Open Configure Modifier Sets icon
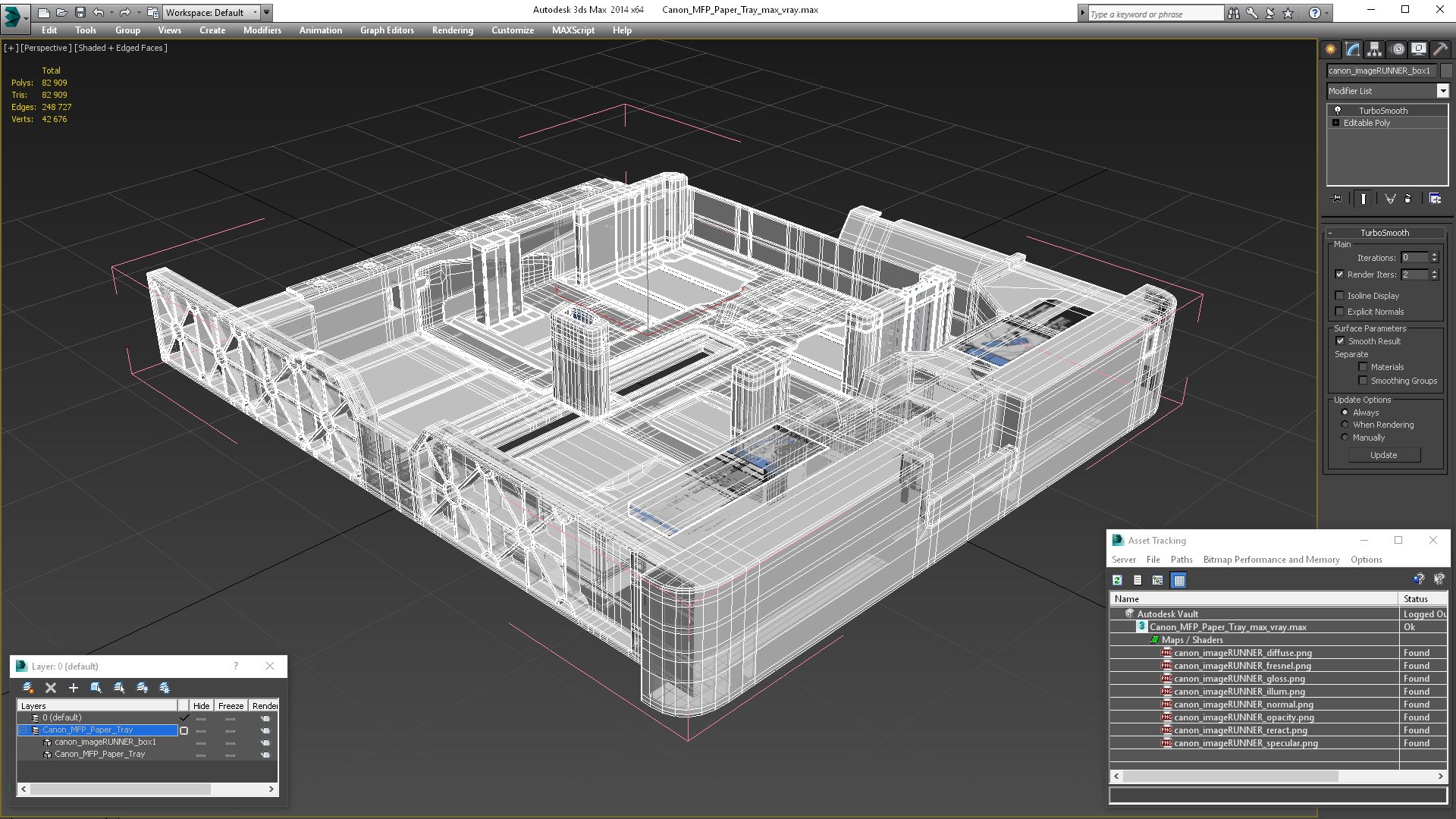The width and height of the screenshot is (1456, 819). 1435,199
